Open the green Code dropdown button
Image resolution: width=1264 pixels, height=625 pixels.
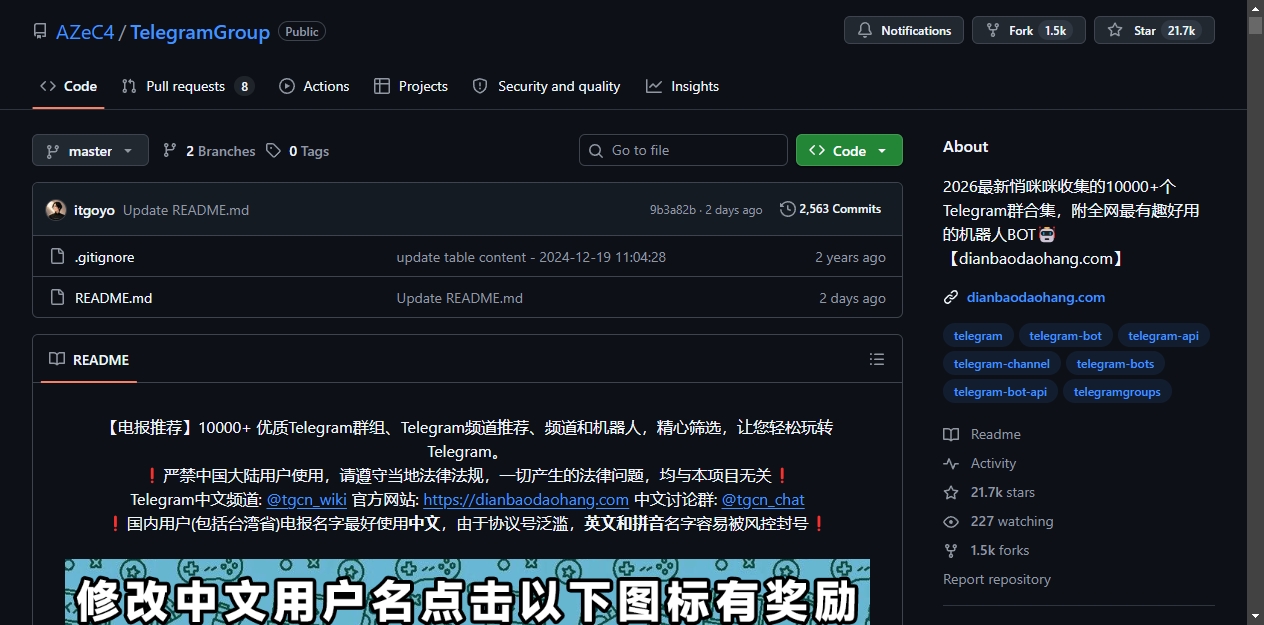[x=849, y=150]
